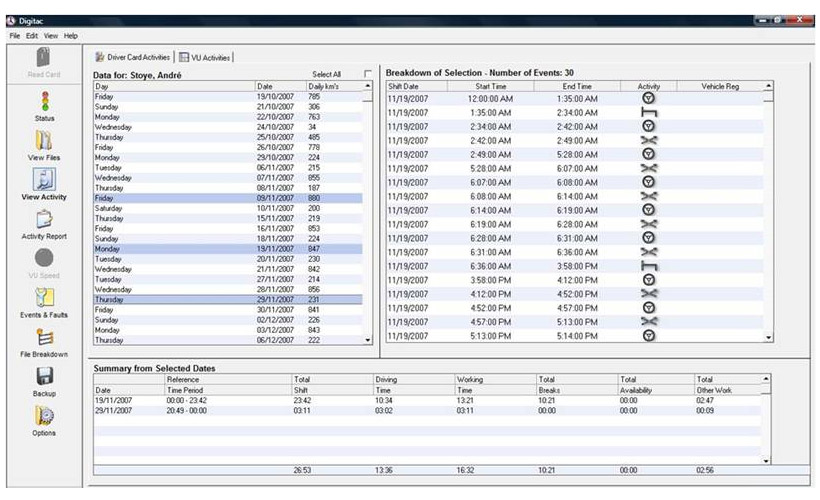
Task: Click driving icon in 12:00:00 AM row
Action: [x=648, y=98]
